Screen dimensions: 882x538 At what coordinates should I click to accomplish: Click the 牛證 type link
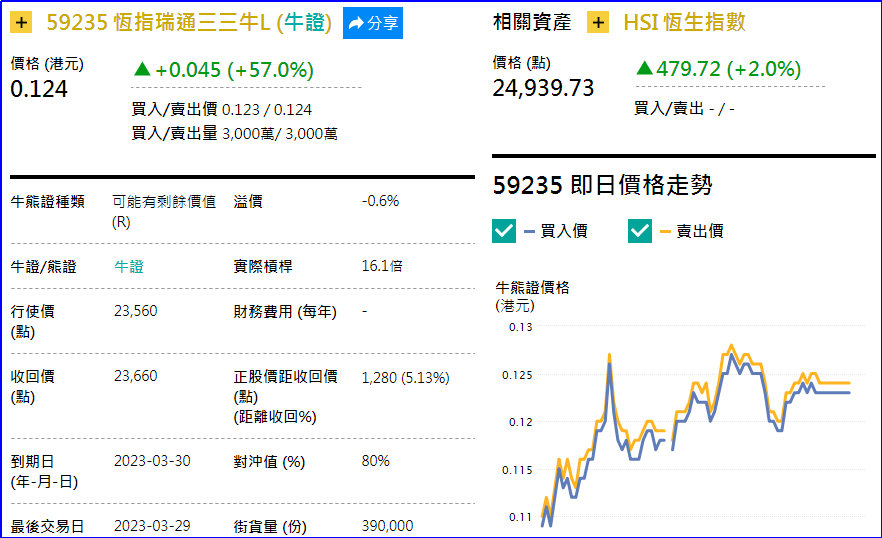tap(129, 266)
